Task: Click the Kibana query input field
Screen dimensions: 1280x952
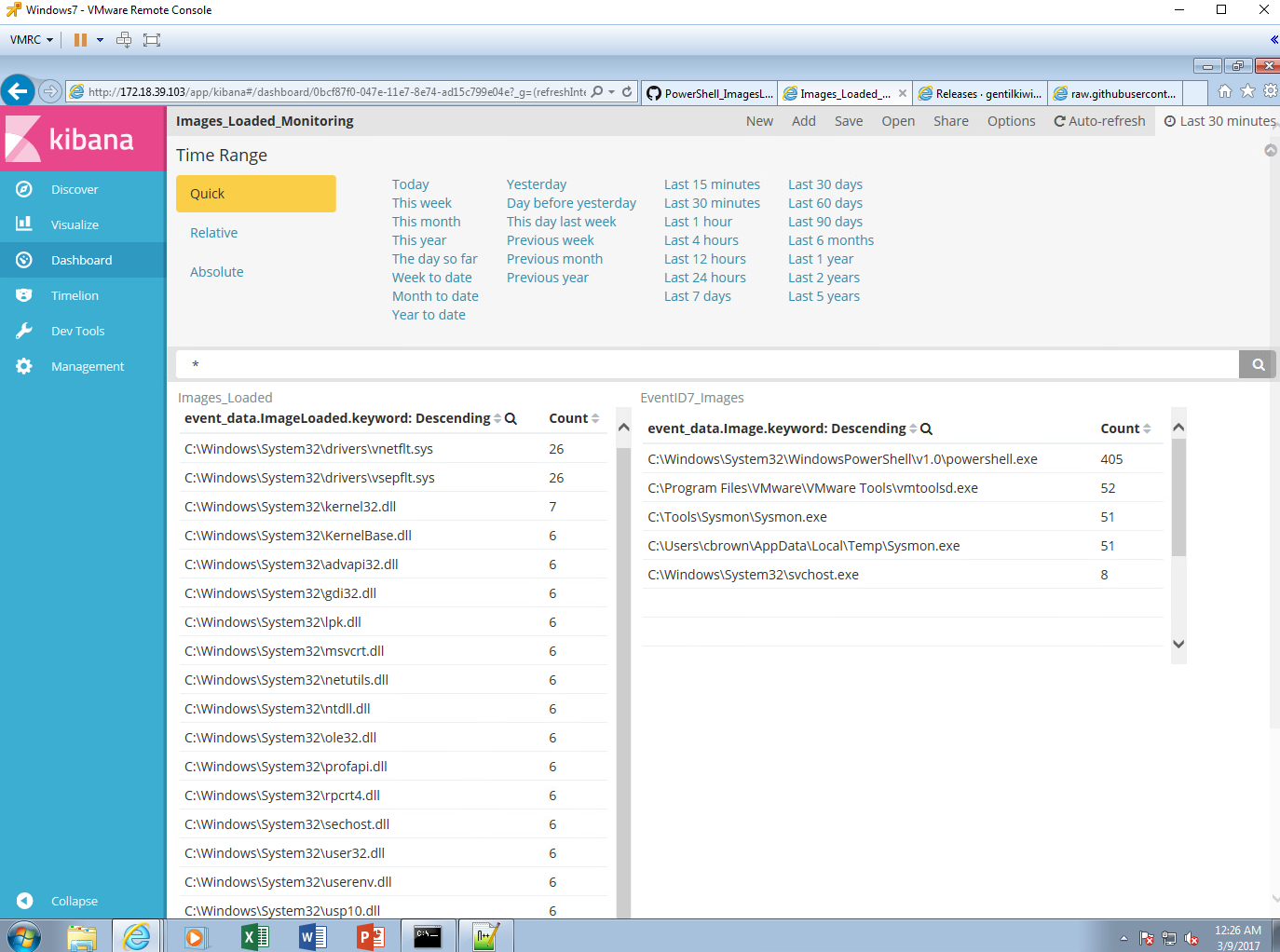Action: pyautogui.click(x=707, y=365)
